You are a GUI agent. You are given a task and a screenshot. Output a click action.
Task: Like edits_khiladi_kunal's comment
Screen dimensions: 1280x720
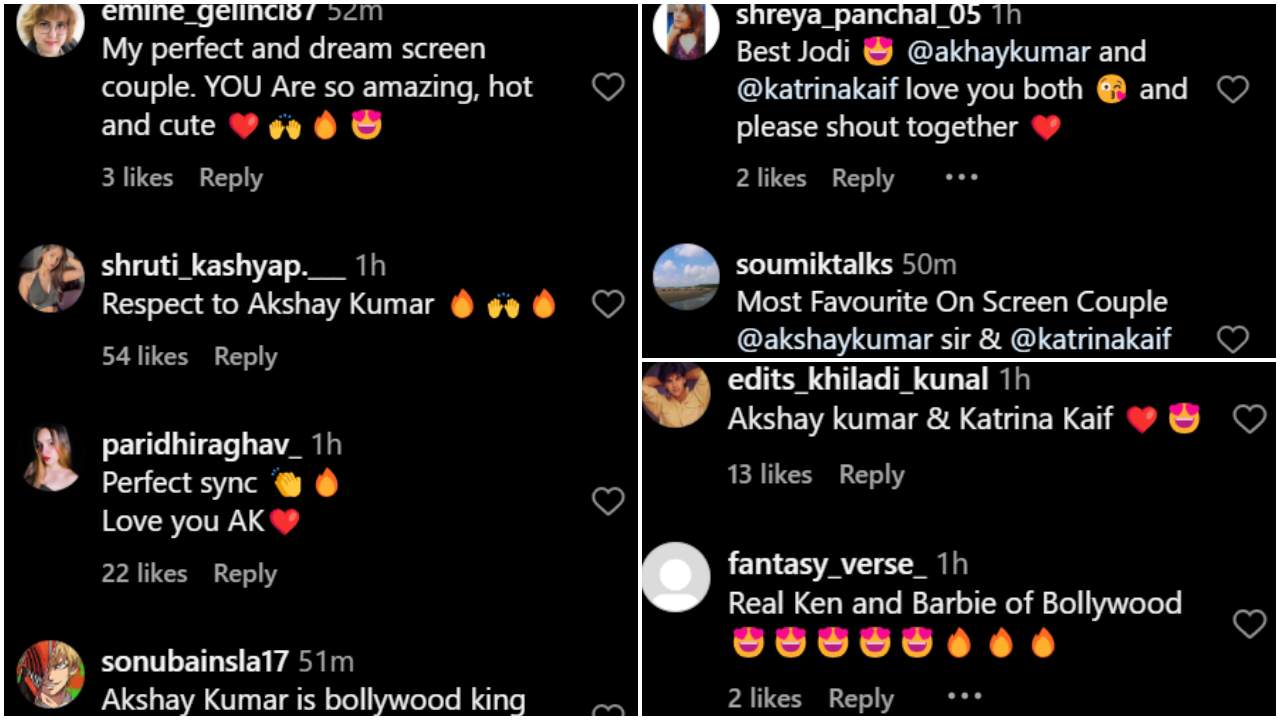tap(1249, 419)
